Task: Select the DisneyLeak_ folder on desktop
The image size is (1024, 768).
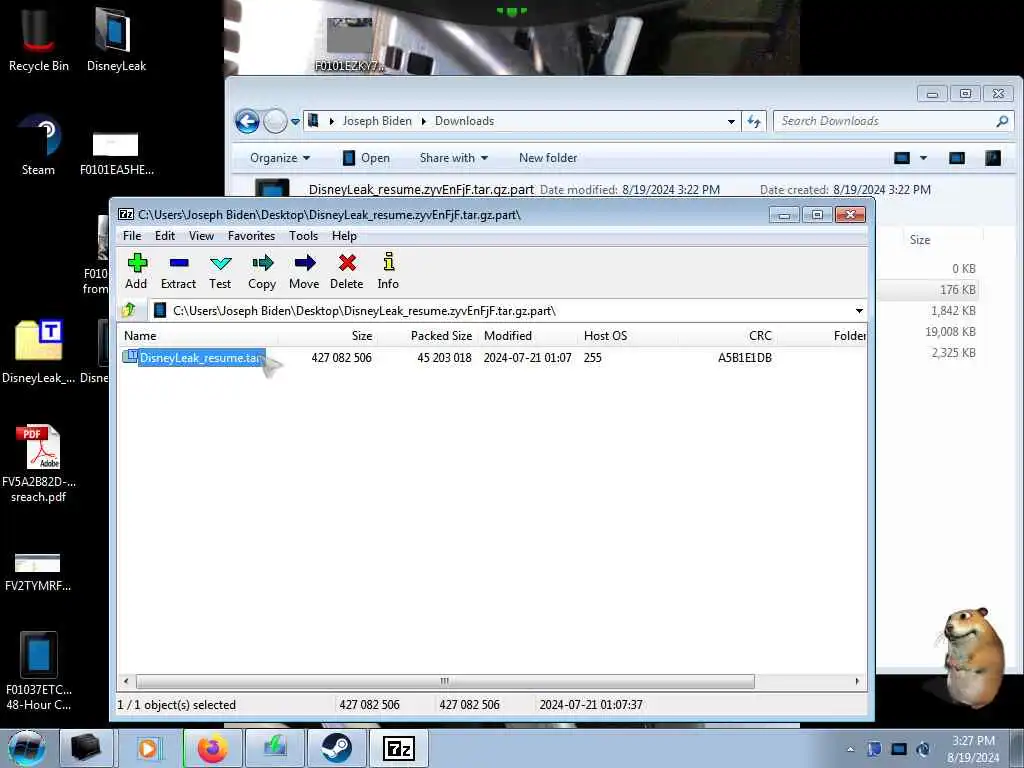Action: tap(39, 351)
